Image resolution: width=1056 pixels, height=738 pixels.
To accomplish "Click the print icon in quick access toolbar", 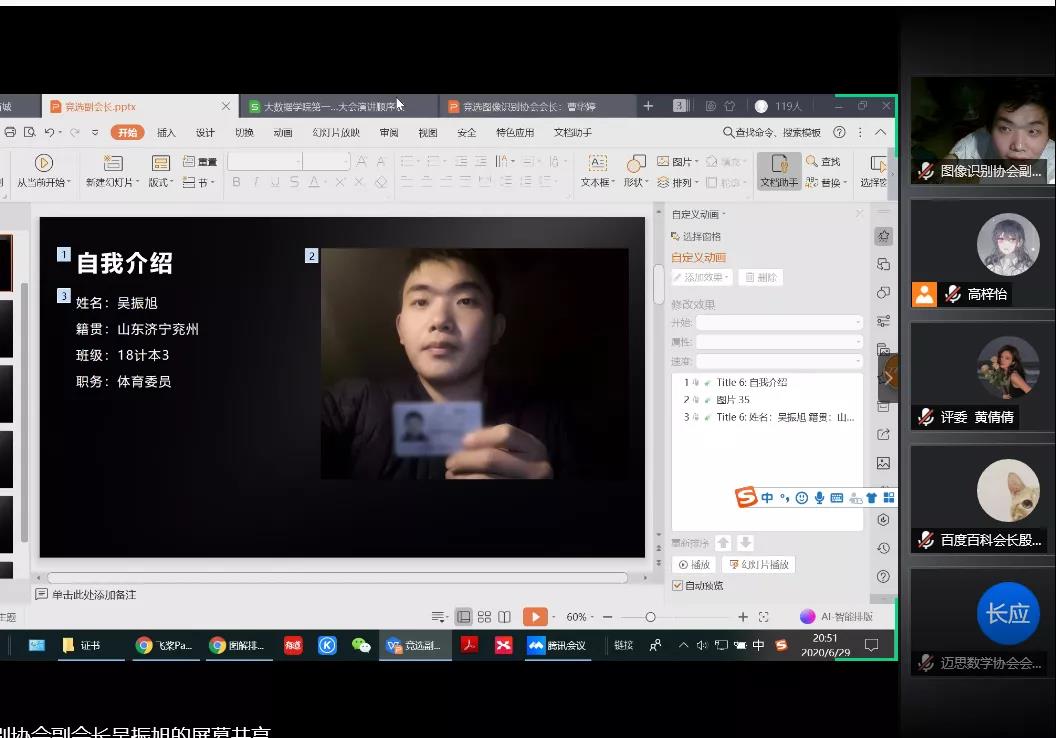I will click(10, 133).
